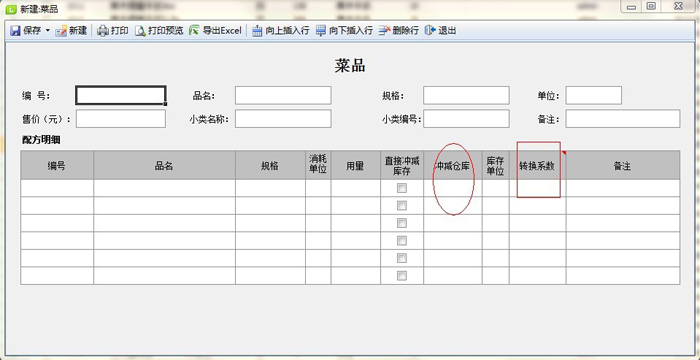The height and width of the screenshot is (360, 700).
Task: Click into the 规格 input field
Action: click(466, 95)
